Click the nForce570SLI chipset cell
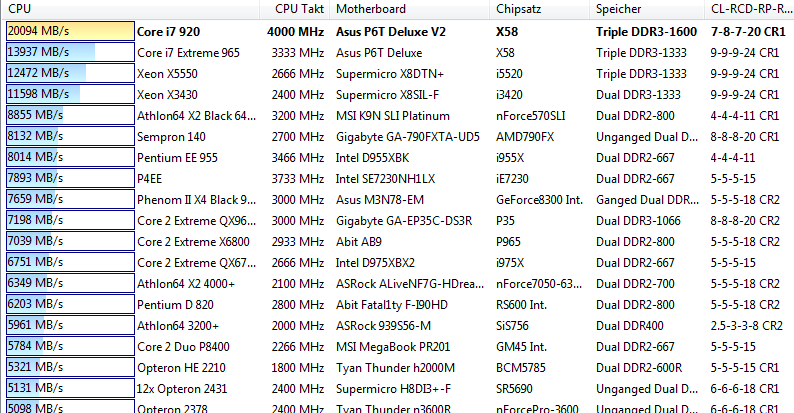794x413 pixels. pos(530,116)
